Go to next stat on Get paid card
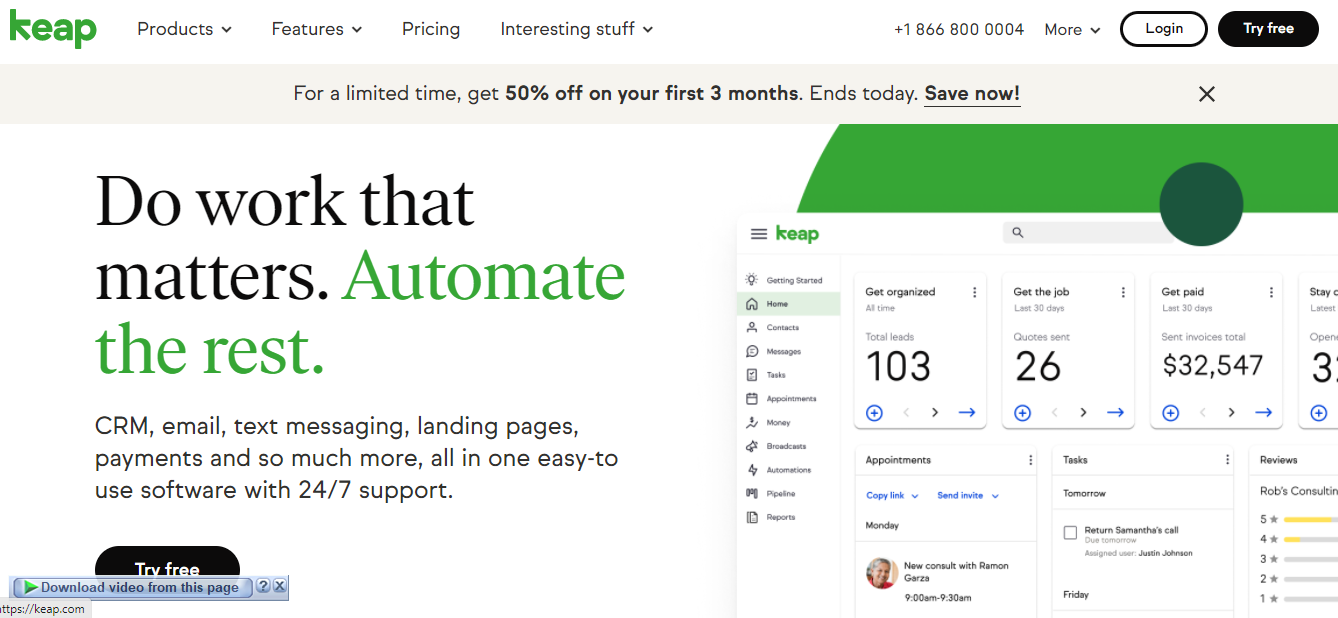Viewport: 1338px width, 618px height. (1231, 412)
